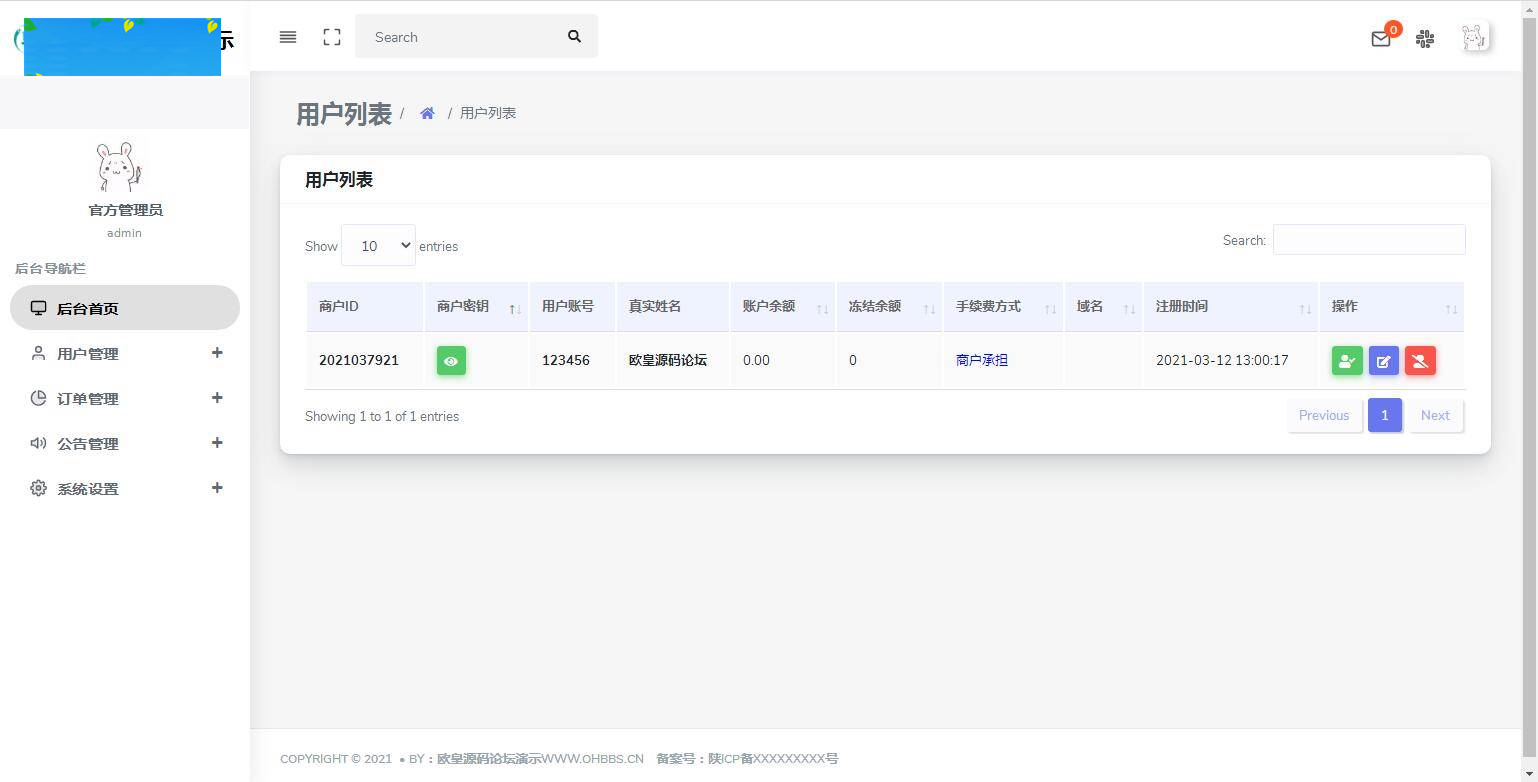Image resolution: width=1538 pixels, height=782 pixels.
Task: Open the 商户承担 fee method link
Action: [x=982, y=360]
